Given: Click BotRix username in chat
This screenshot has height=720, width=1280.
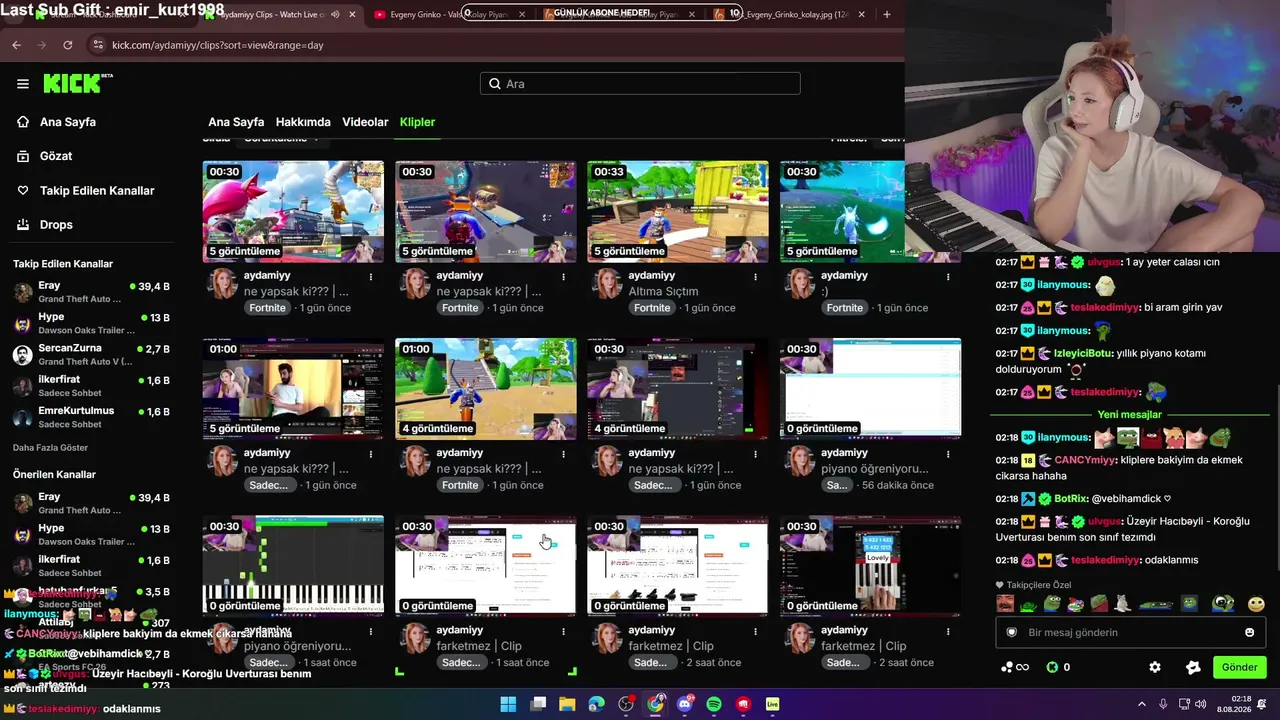Looking at the screenshot, I should point(1070,498).
